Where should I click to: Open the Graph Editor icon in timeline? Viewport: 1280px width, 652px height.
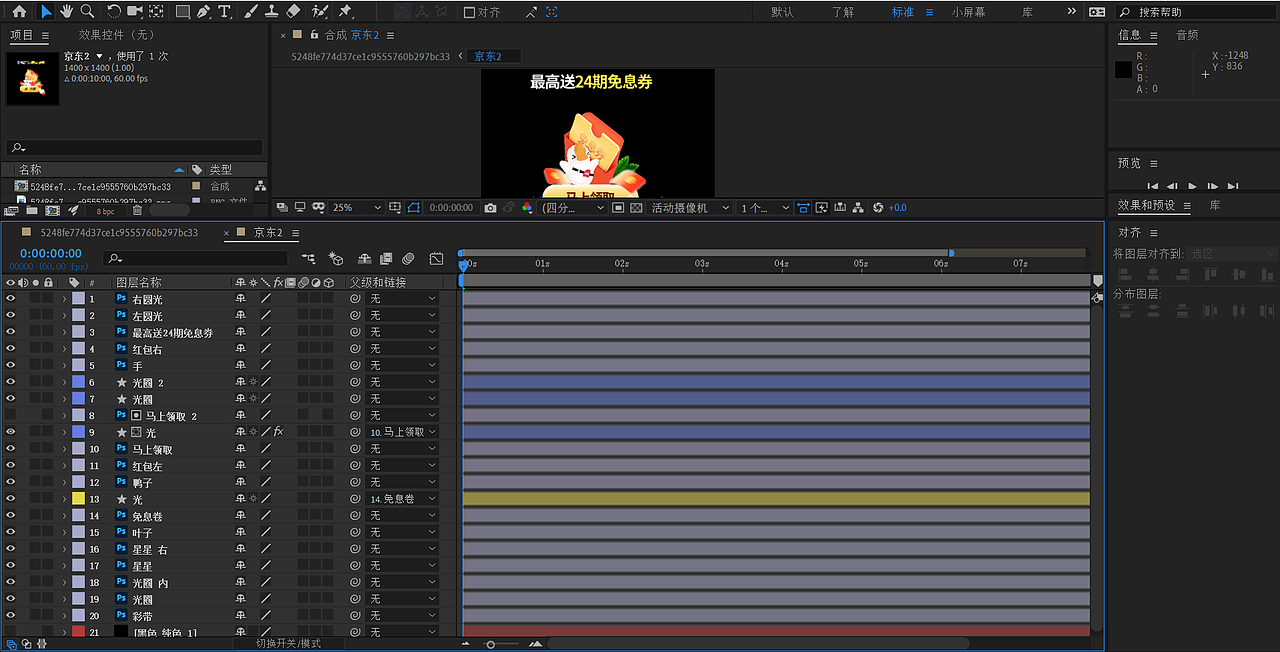(x=436, y=258)
